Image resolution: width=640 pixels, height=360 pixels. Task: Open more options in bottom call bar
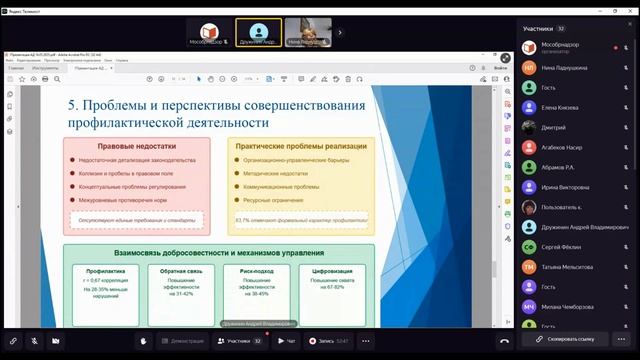click(366, 341)
